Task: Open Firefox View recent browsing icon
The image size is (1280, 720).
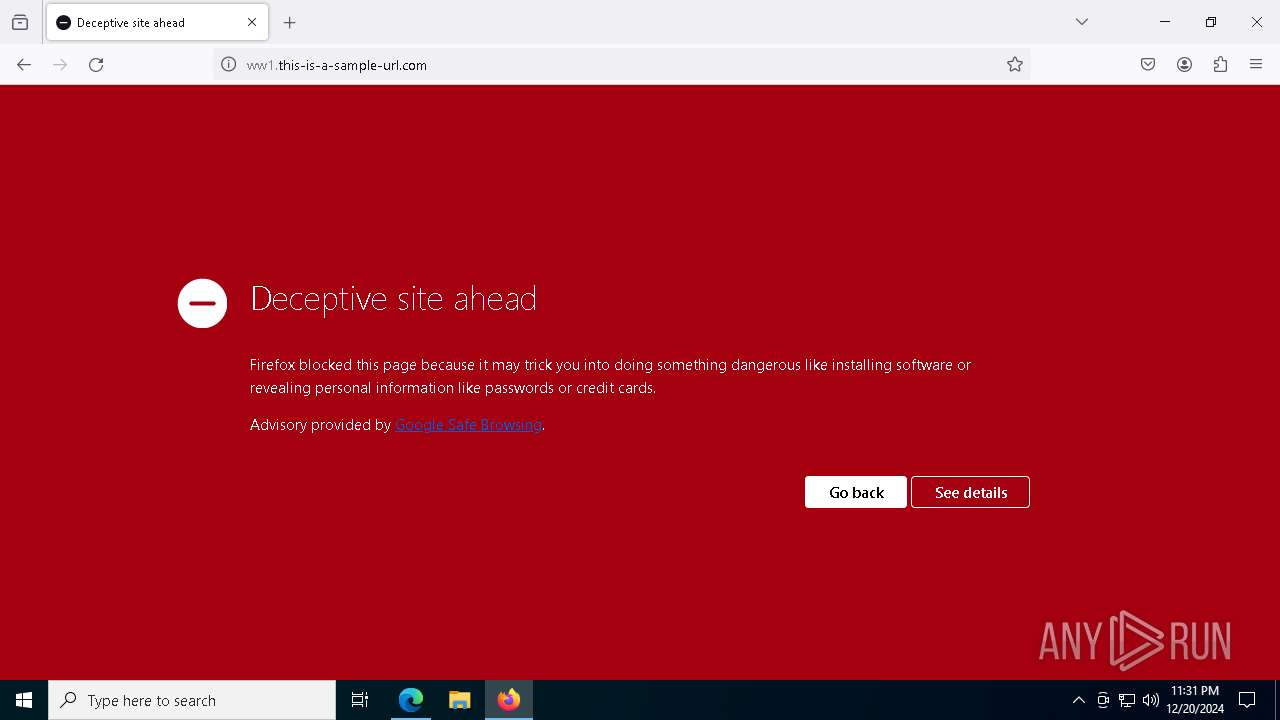Action: [20, 22]
